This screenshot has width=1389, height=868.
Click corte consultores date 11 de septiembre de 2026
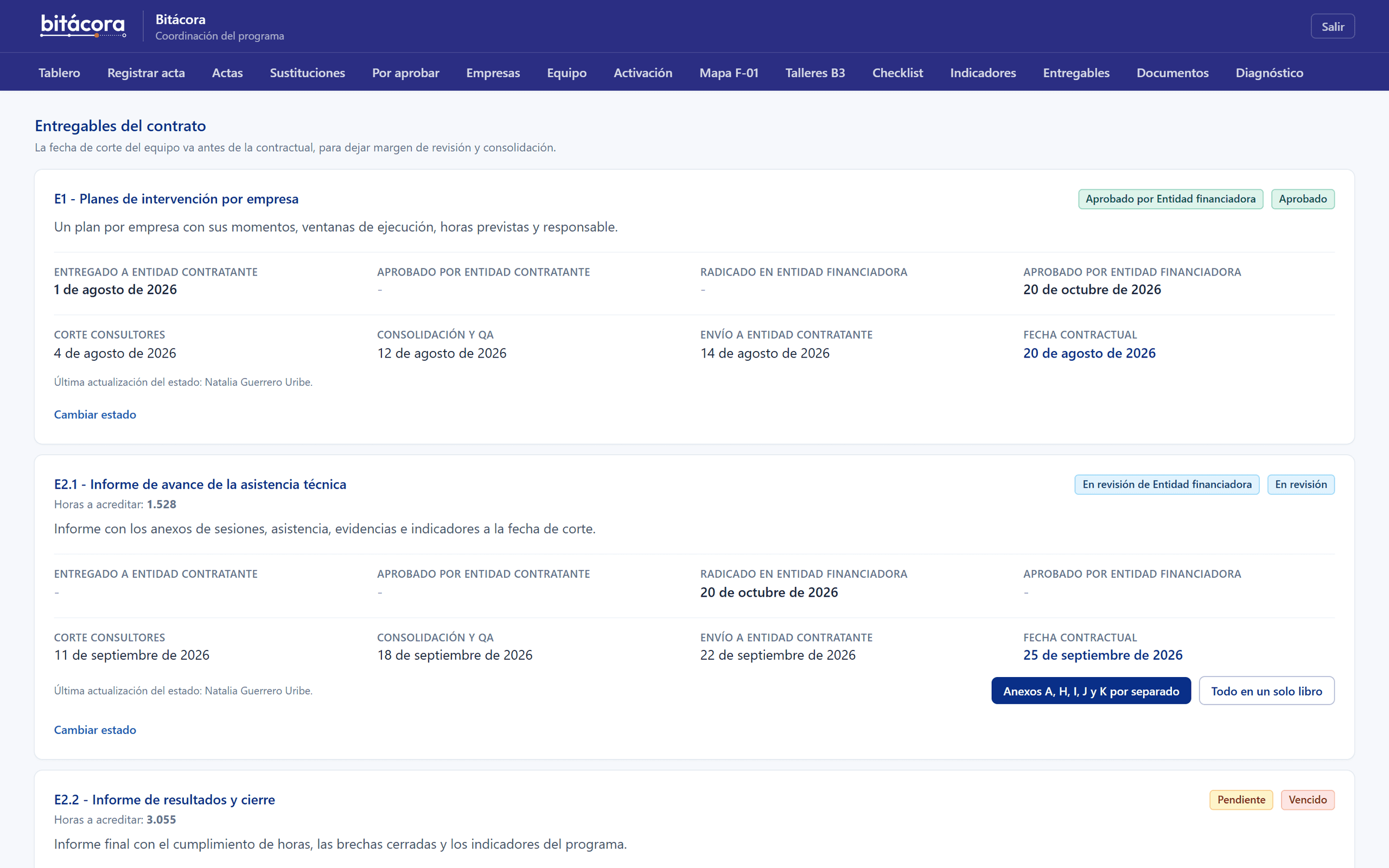click(x=131, y=655)
